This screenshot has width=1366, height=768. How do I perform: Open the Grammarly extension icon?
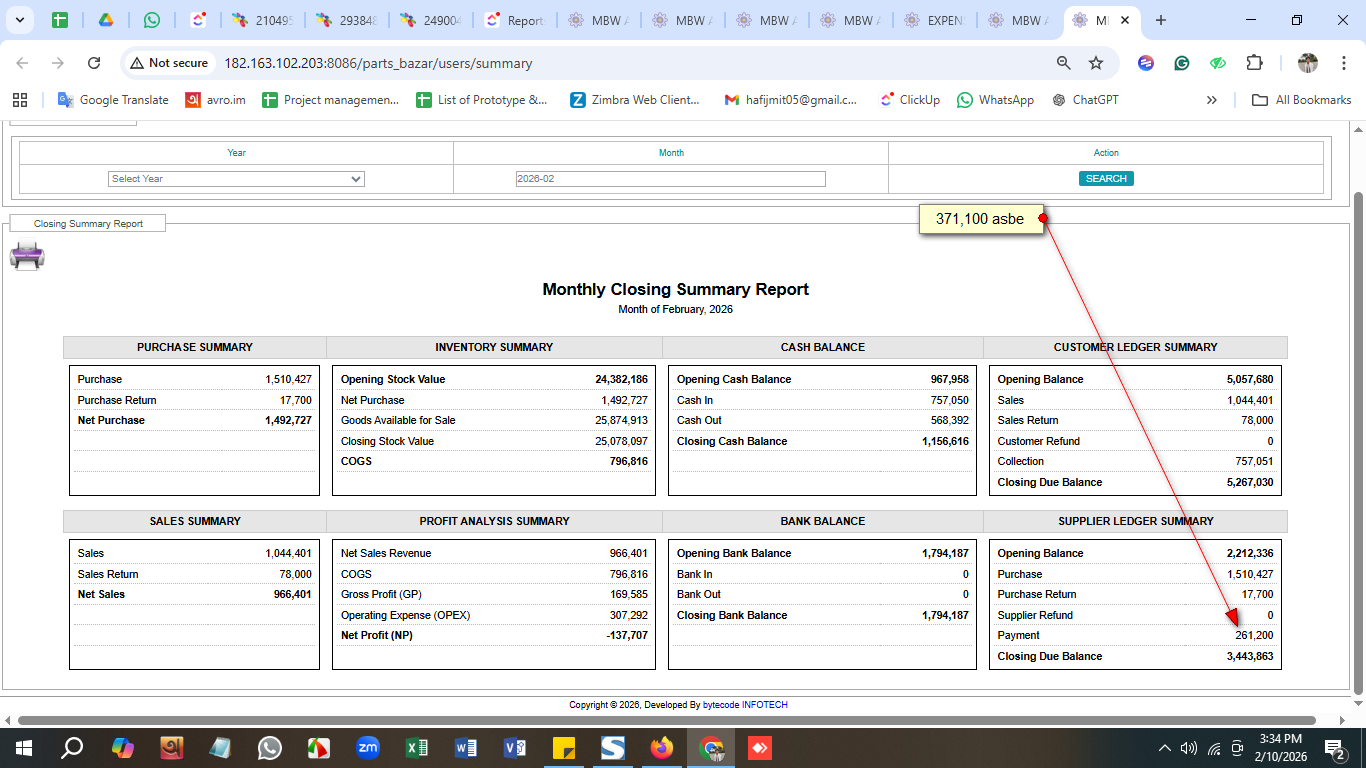pyautogui.click(x=1182, y=63)
